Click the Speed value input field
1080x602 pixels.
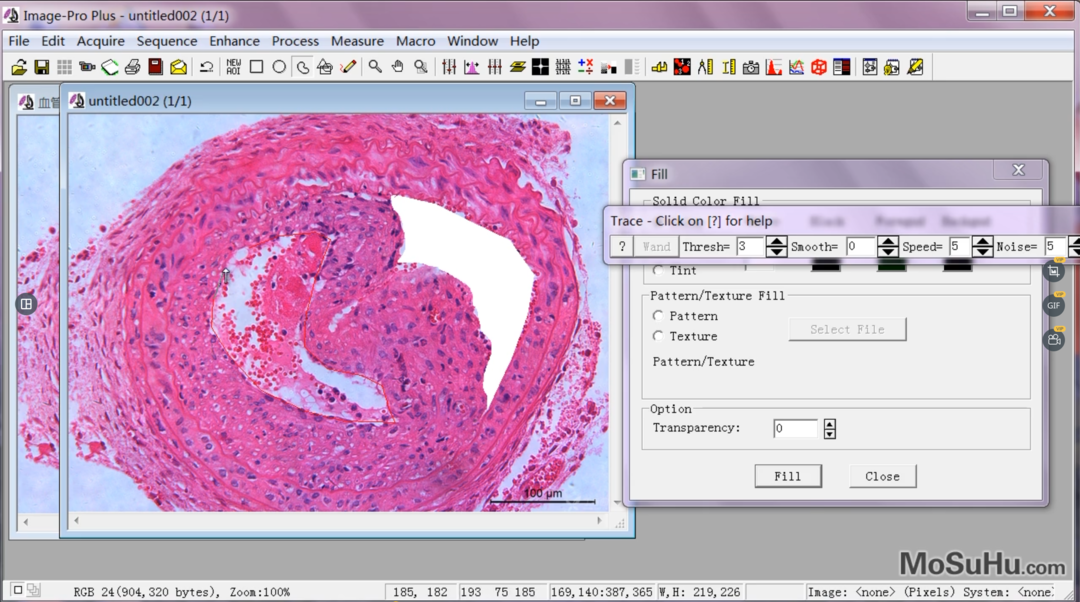[959, 247]
